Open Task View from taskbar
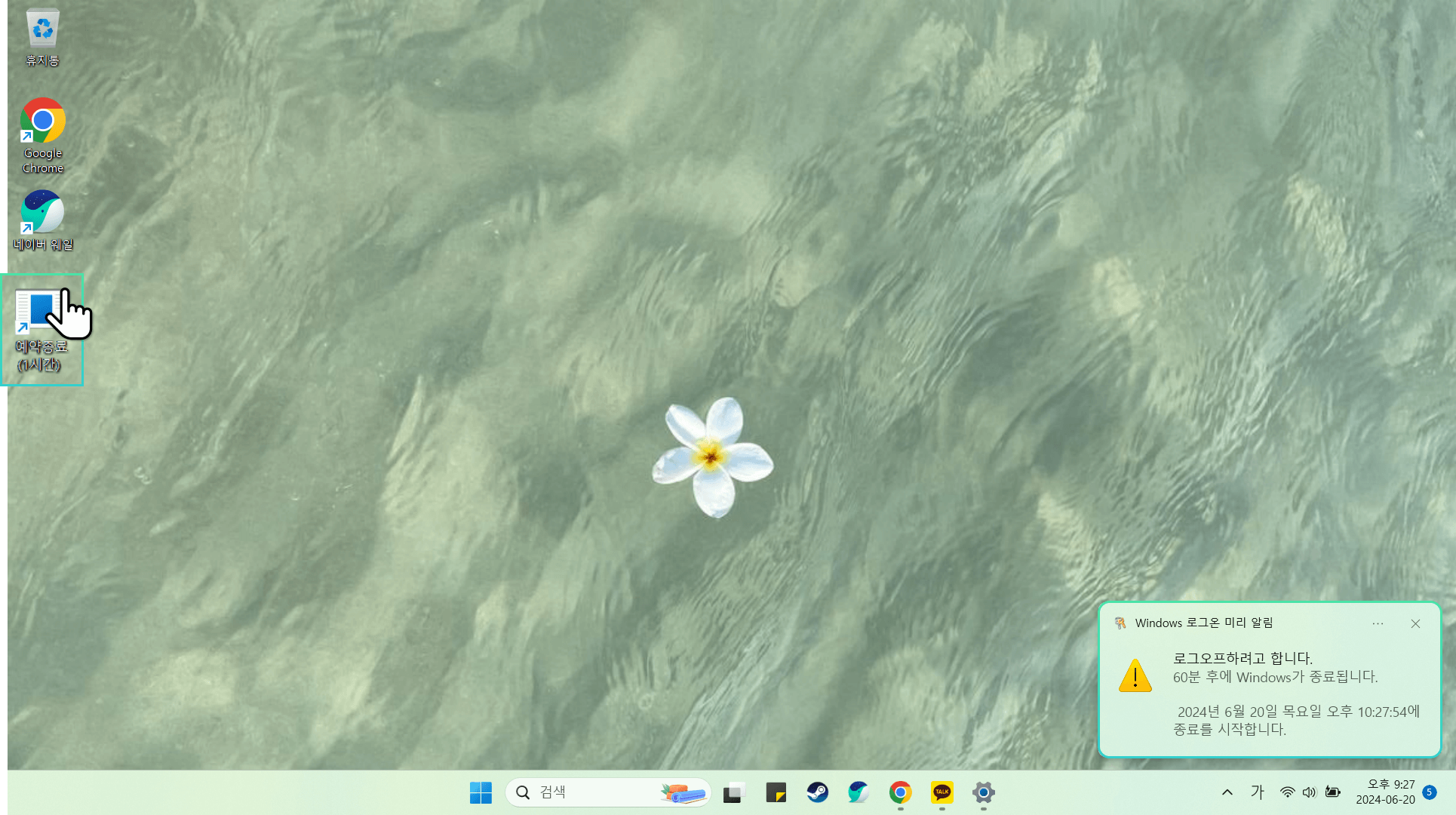The width and height of the screenshot is (1456, 815). pyautogui.click(x=733, y=792)
